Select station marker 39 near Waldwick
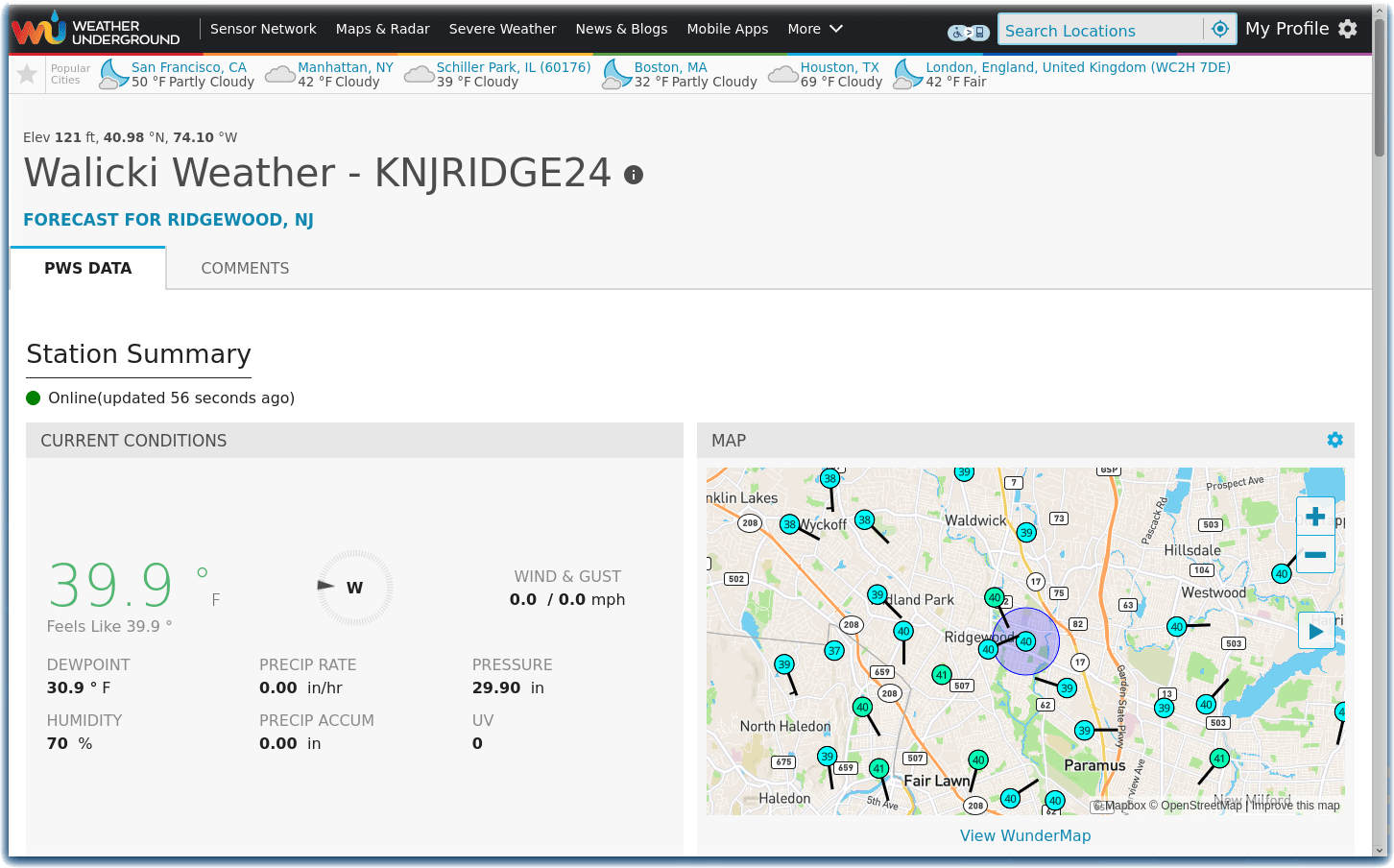Screen dimensions: 1394x868 point(1026,533)
